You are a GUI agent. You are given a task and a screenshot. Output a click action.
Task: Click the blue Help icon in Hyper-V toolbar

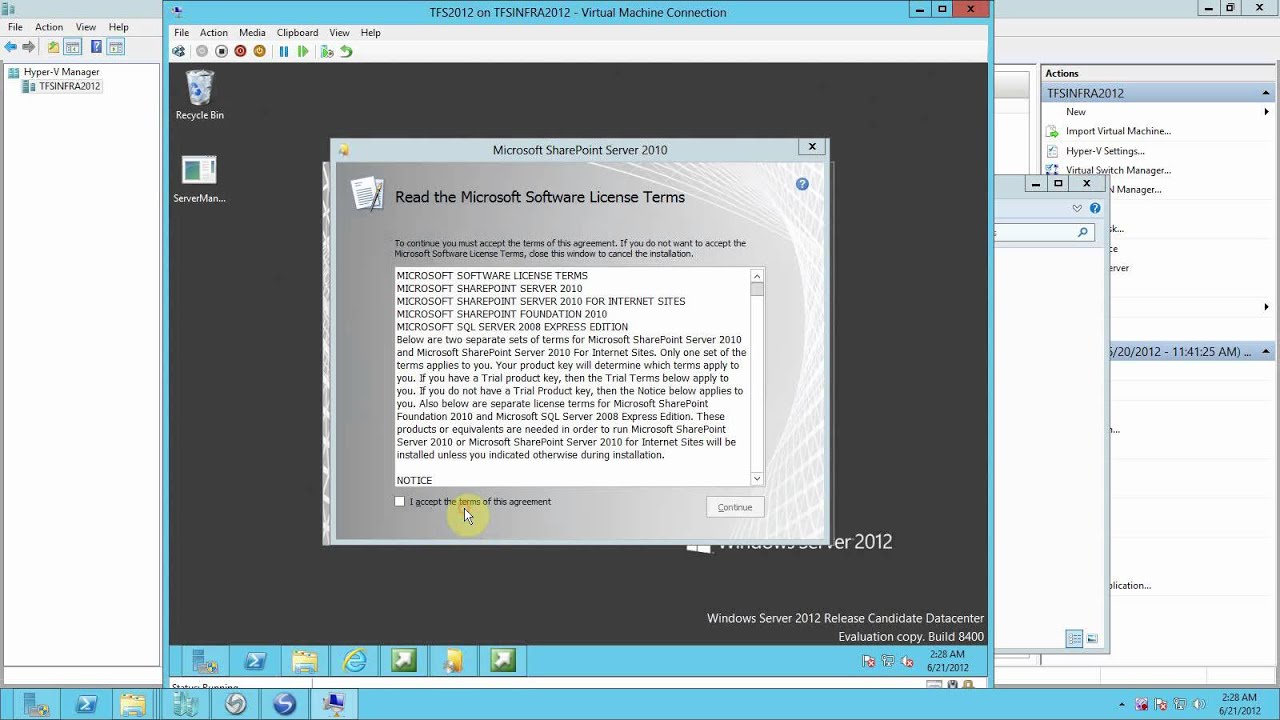(96, 47)
